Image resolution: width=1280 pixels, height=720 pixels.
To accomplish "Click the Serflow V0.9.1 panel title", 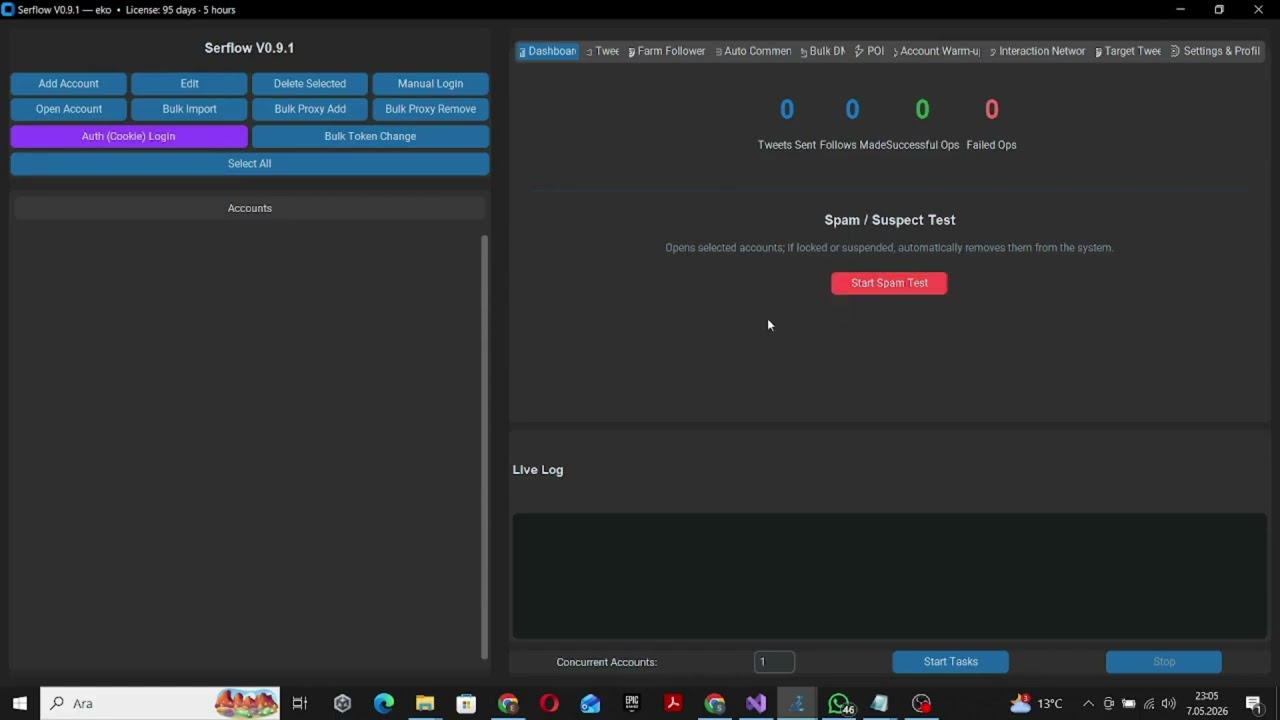I will click(249, 48).
